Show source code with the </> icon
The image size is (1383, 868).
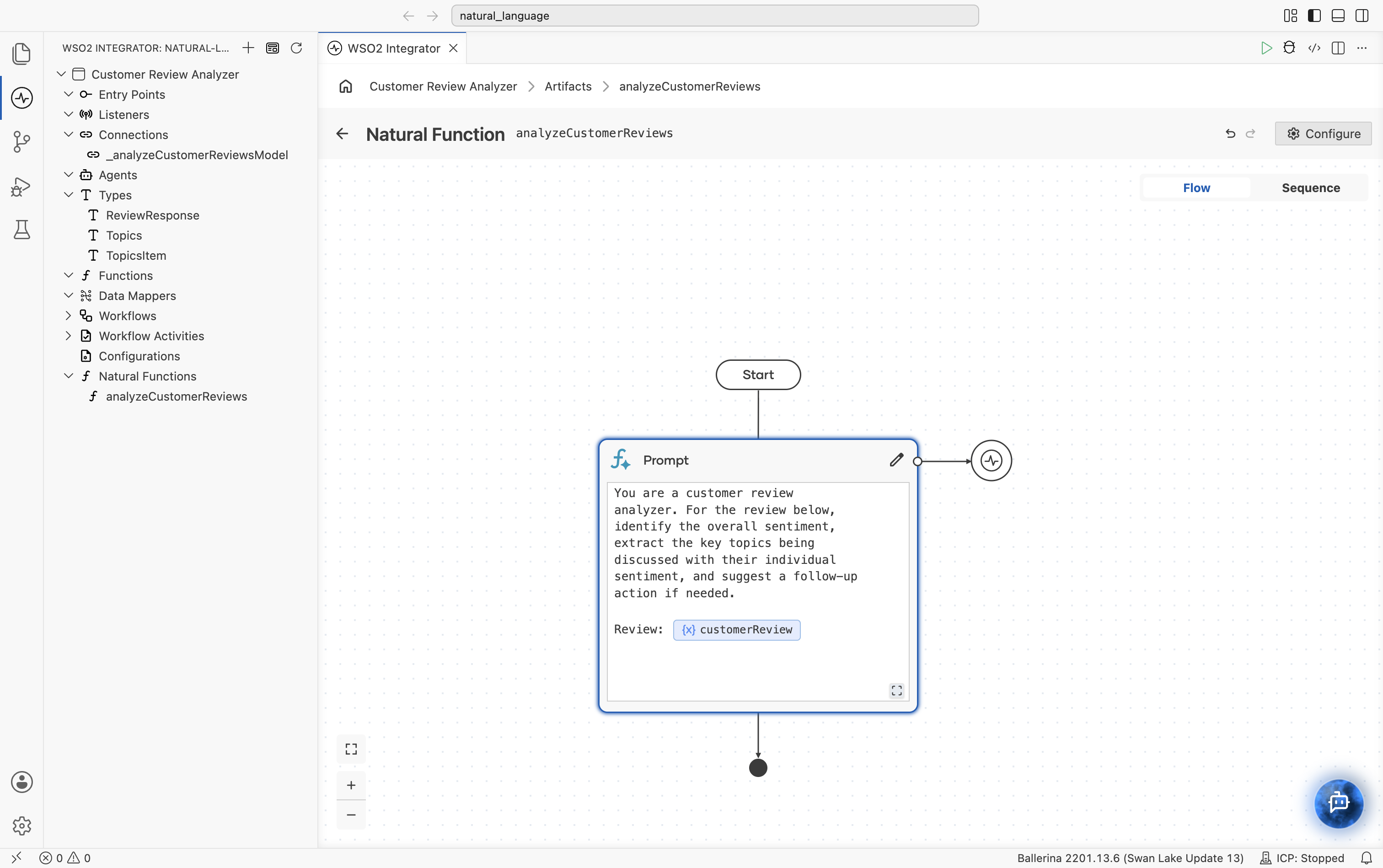[x=1314, y=48]
